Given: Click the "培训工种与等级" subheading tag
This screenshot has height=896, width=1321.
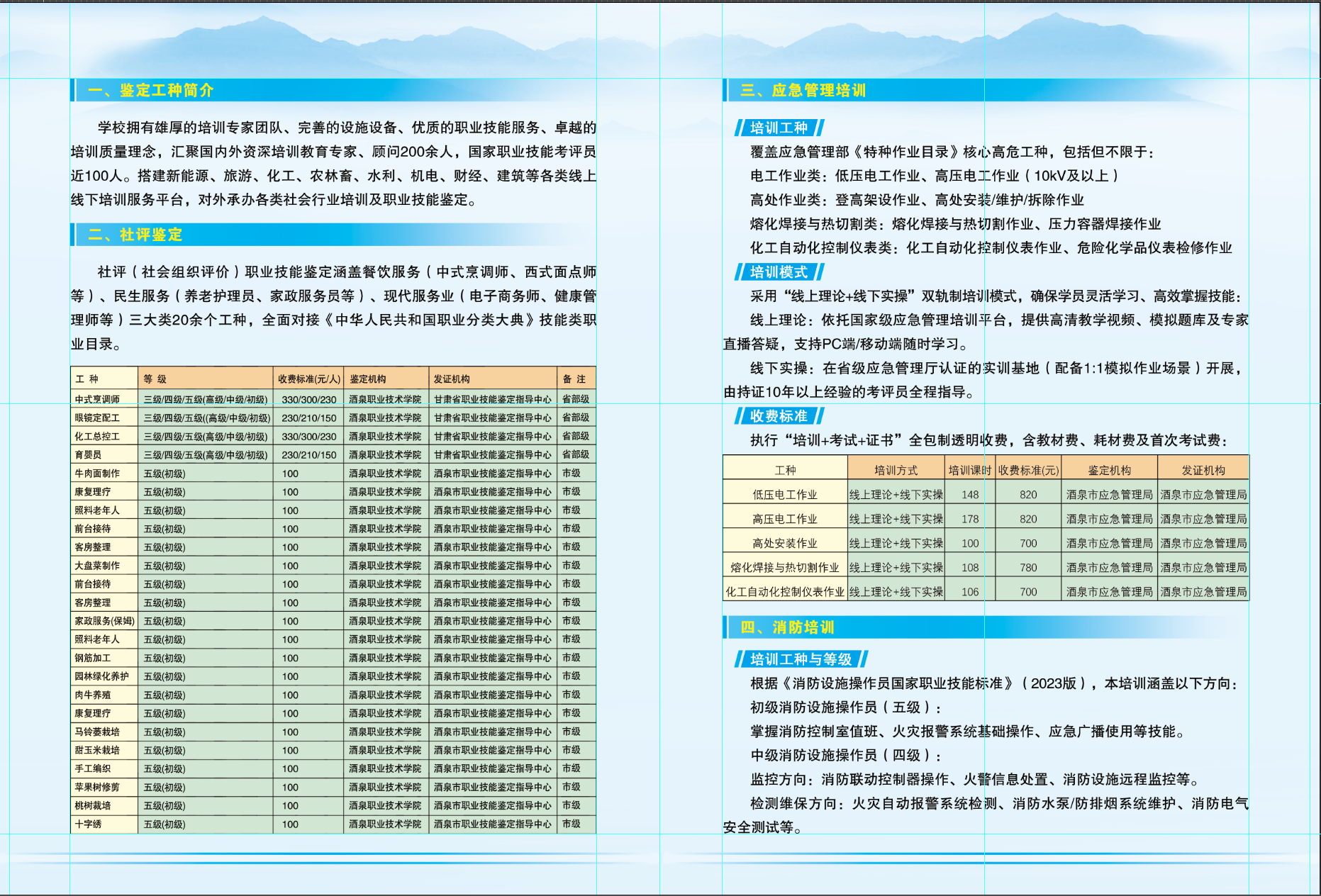Looking at the screenshot, I should [x=801, y=659].
